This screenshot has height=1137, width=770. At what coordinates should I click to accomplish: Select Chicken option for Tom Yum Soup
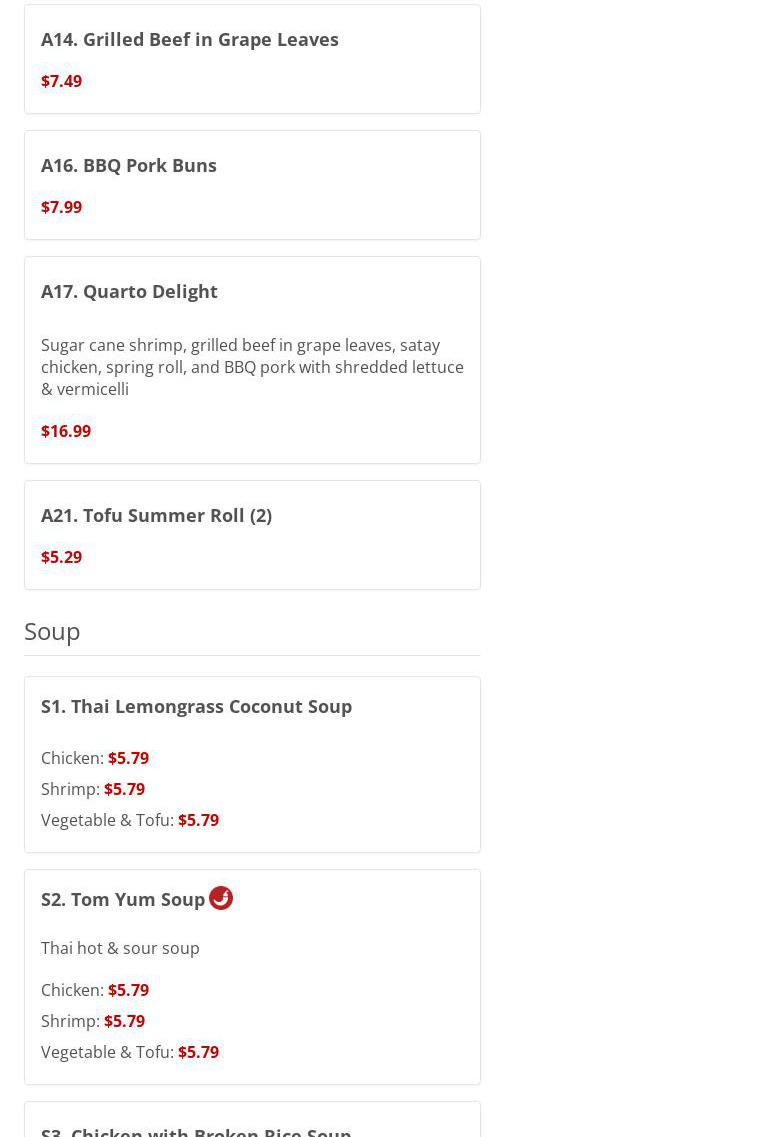[x=95, y=990]
